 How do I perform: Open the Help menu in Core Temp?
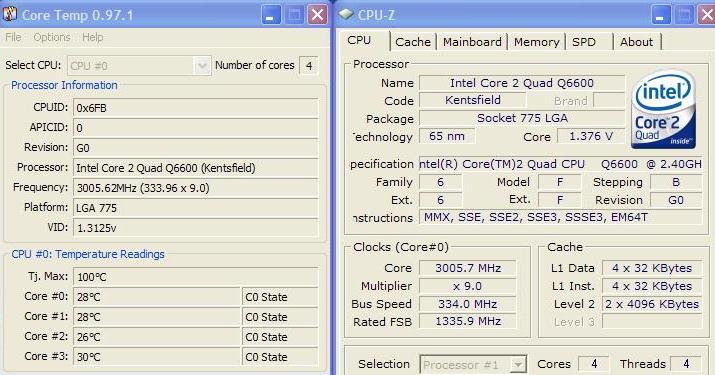pyautogui.click(x=93, y=37)
